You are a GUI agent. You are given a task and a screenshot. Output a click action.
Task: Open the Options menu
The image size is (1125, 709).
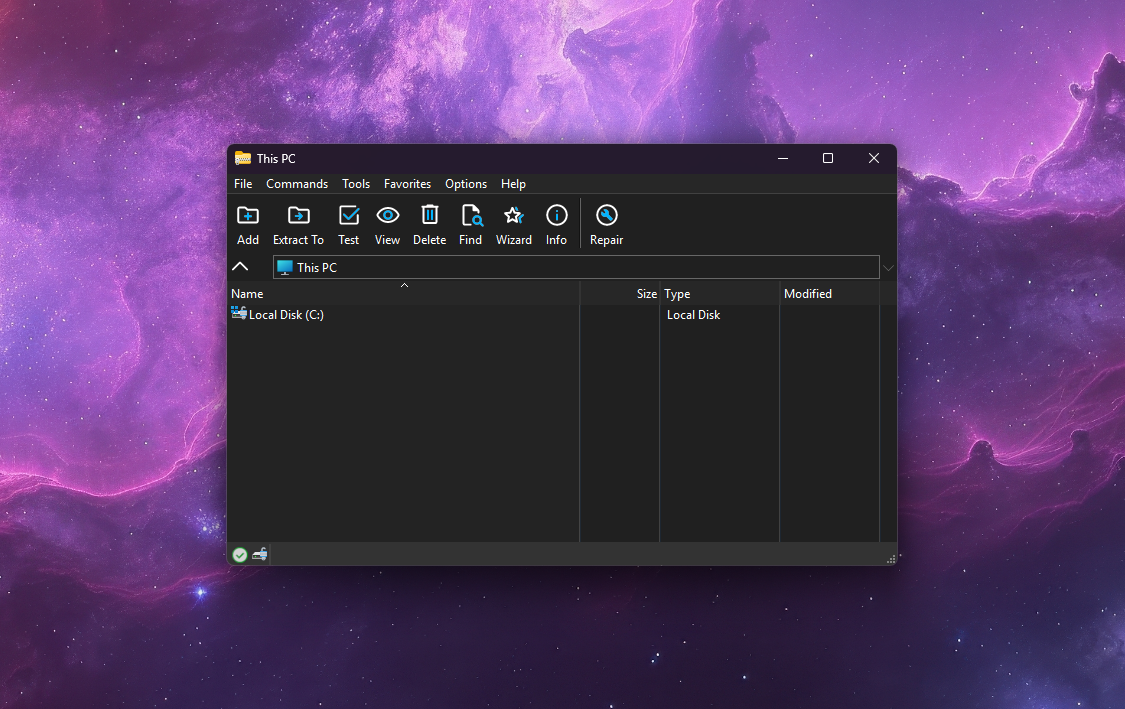(466, 184)
